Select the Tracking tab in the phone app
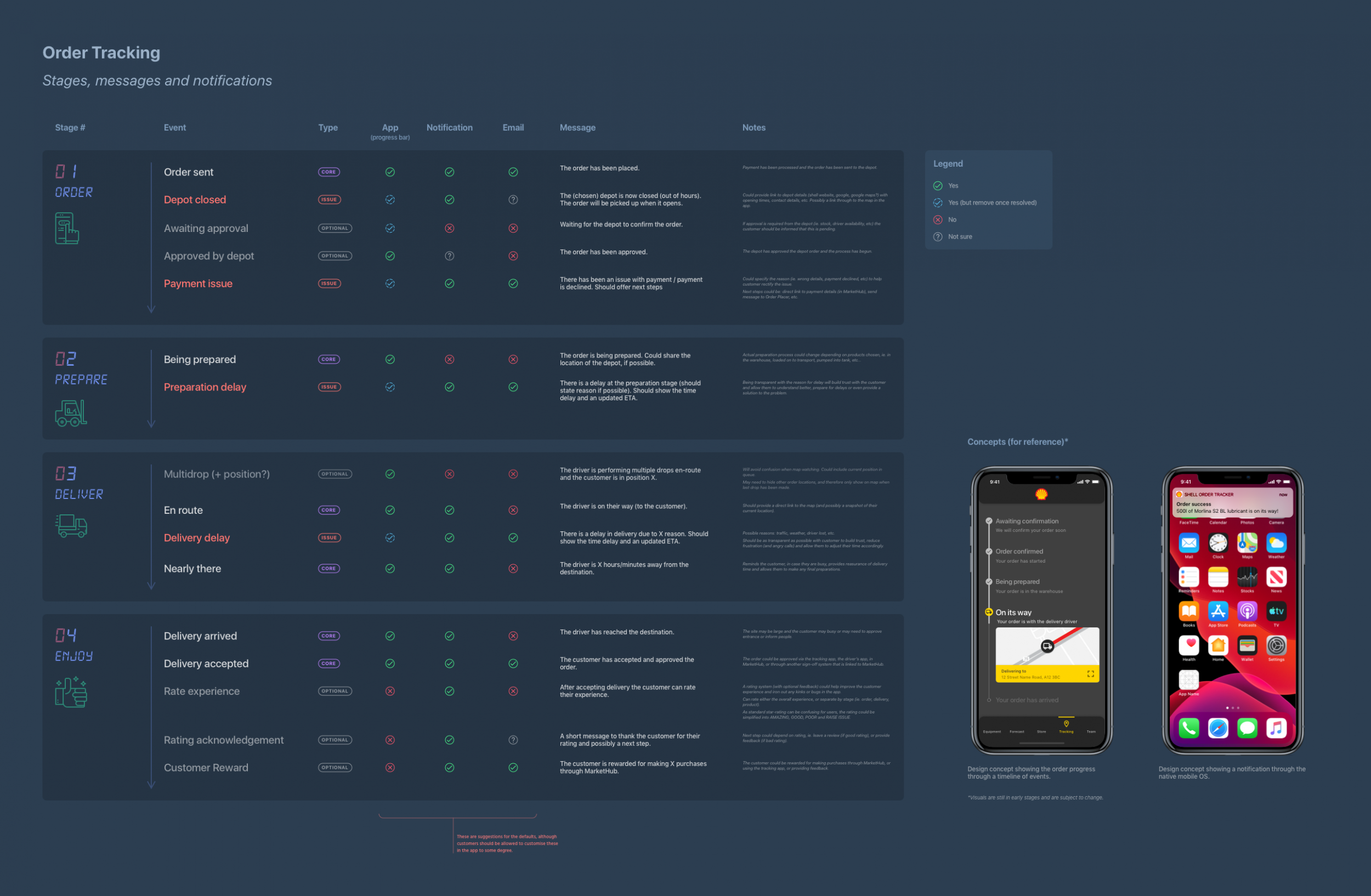The image size is (1371, 896). click(1066, 726)
